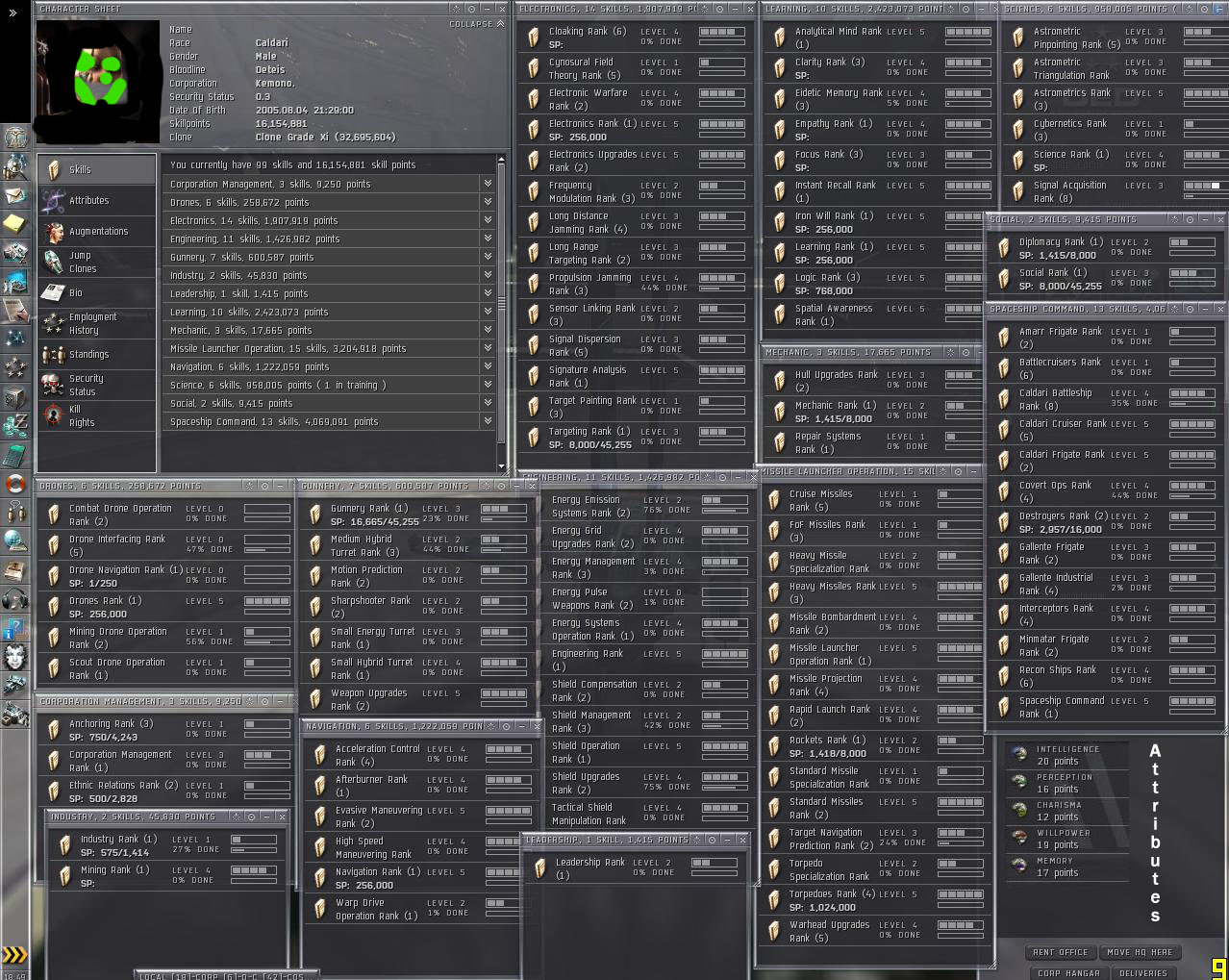Select the Augmentations tab
This screenshot has height=980, width=1229.
[x=97, y=231]
